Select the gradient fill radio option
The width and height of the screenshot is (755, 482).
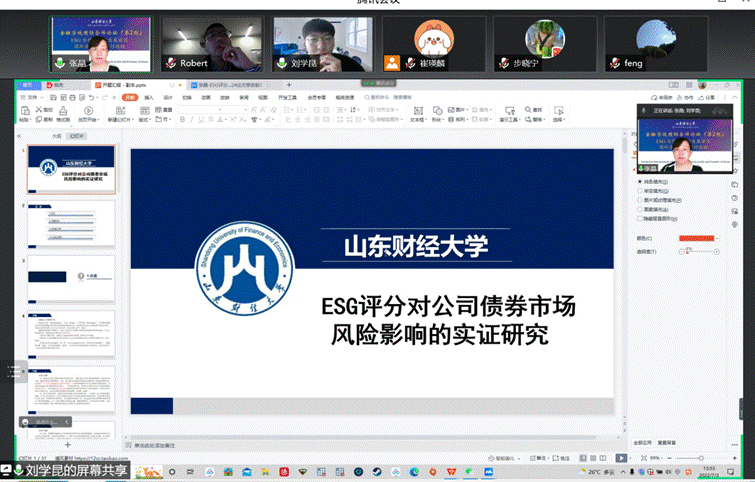640,190
